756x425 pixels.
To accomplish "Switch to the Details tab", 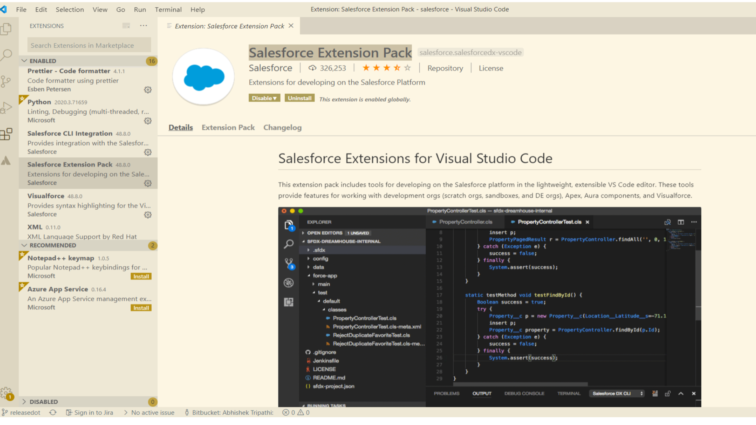I will [180, 127].
